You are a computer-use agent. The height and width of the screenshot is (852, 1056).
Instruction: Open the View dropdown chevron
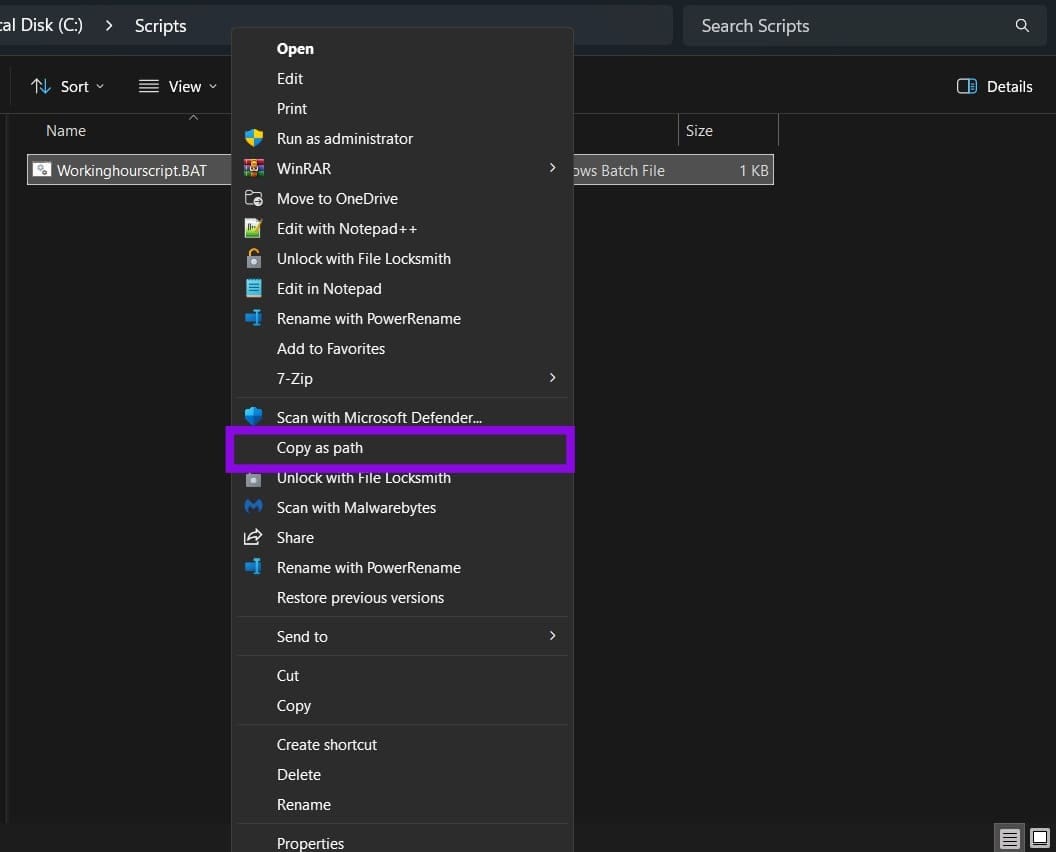[x=213, y=86]
